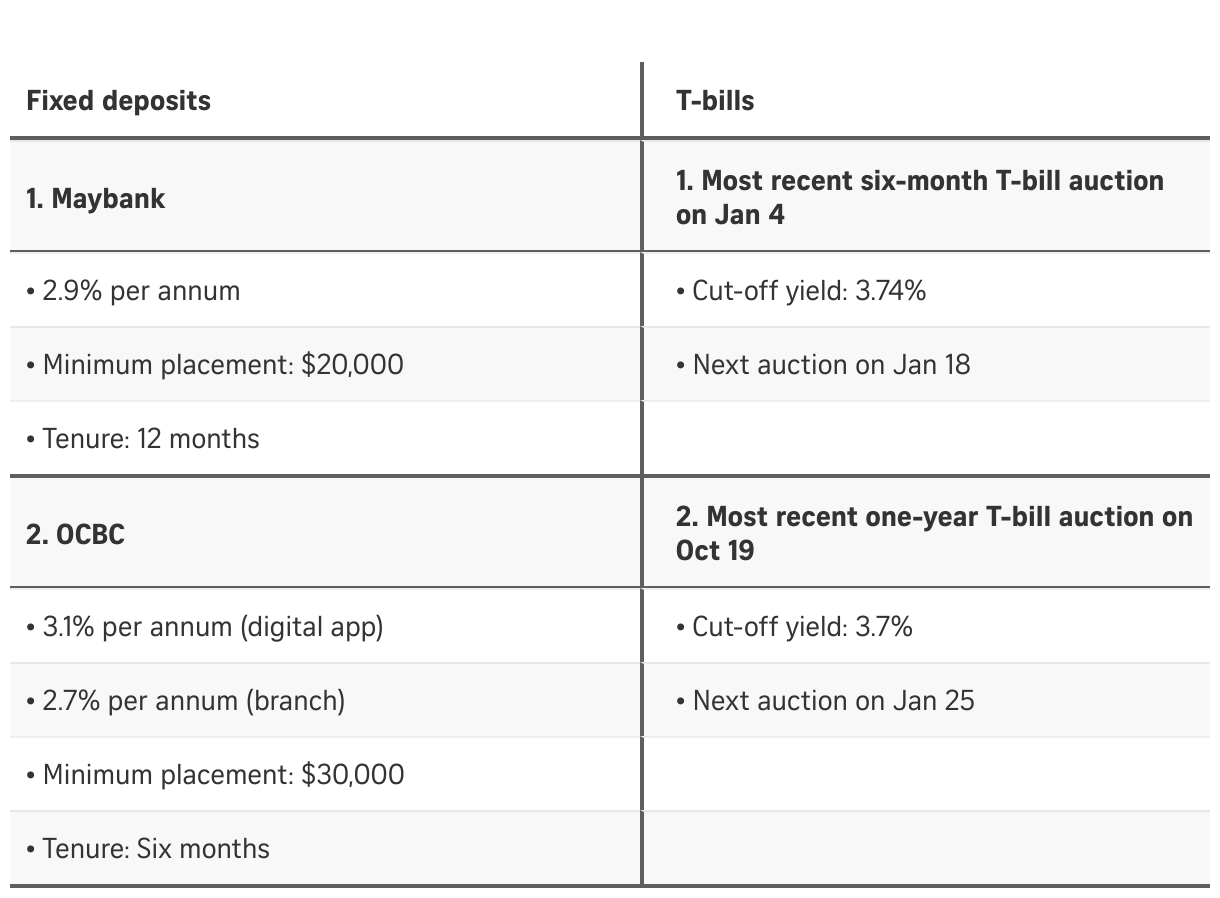Click the one-year T-bill auction heading
Viewport: 1220px width, 898px height.
pyautogui.click(x=934, y=533)
